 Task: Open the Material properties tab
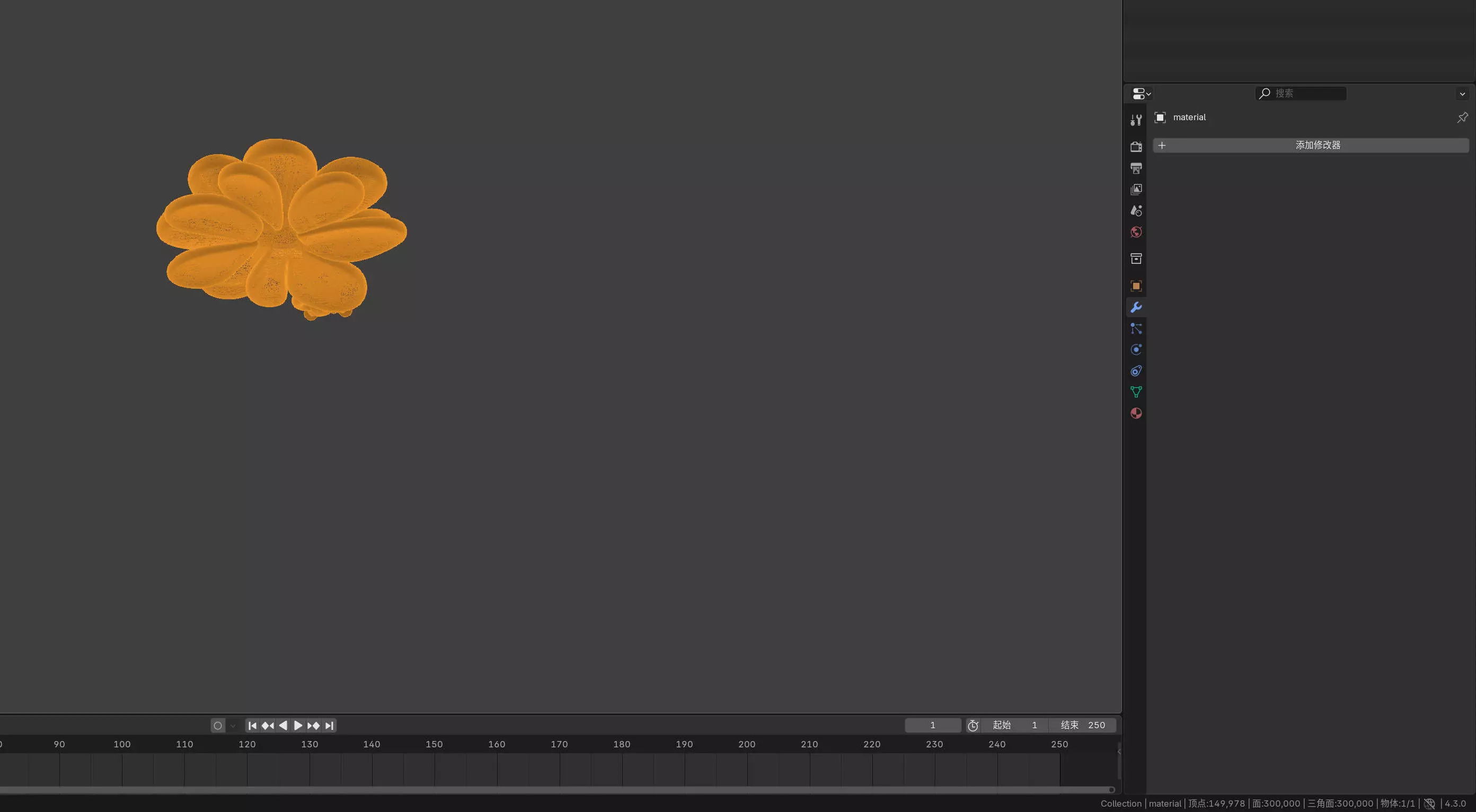(x=1136, y=414)
